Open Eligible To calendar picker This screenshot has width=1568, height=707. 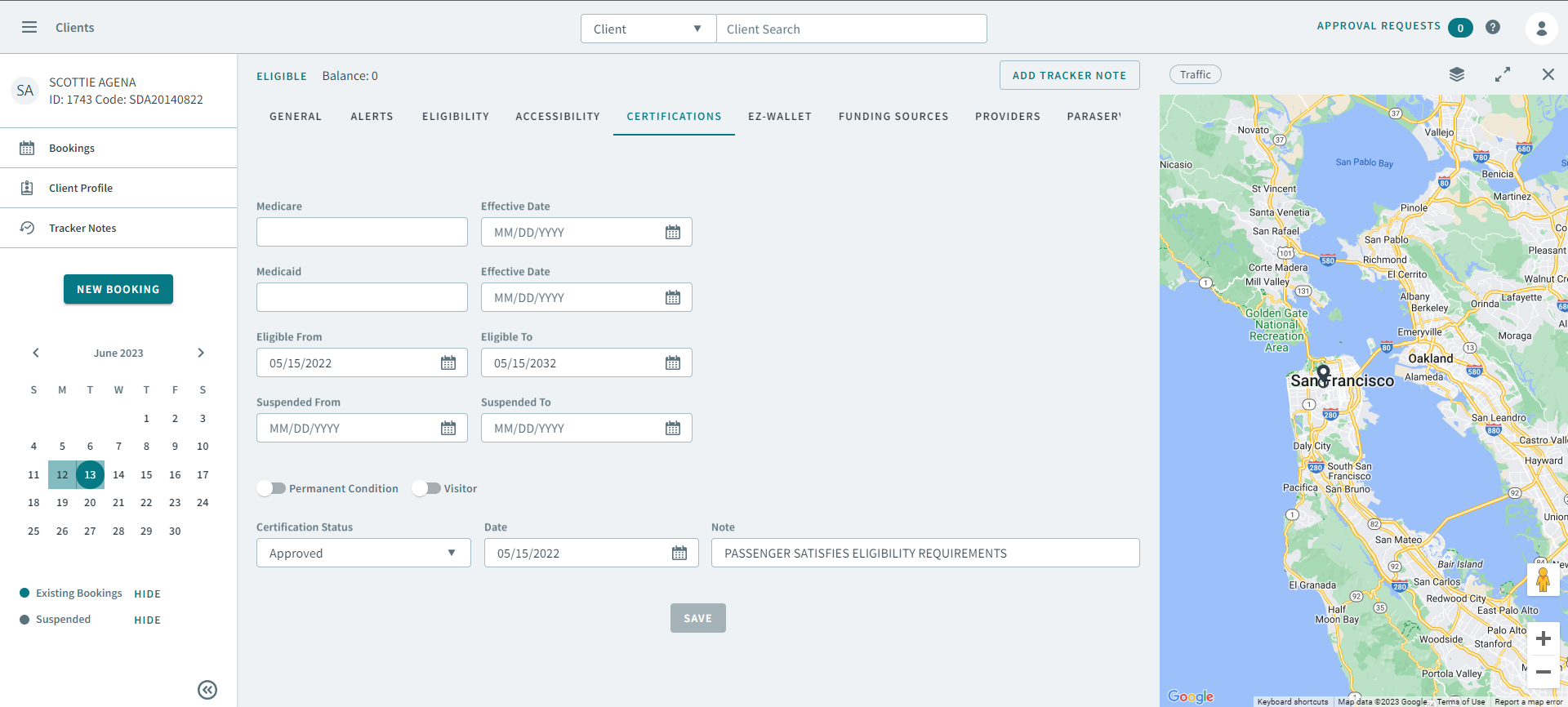tap(673, 363)
